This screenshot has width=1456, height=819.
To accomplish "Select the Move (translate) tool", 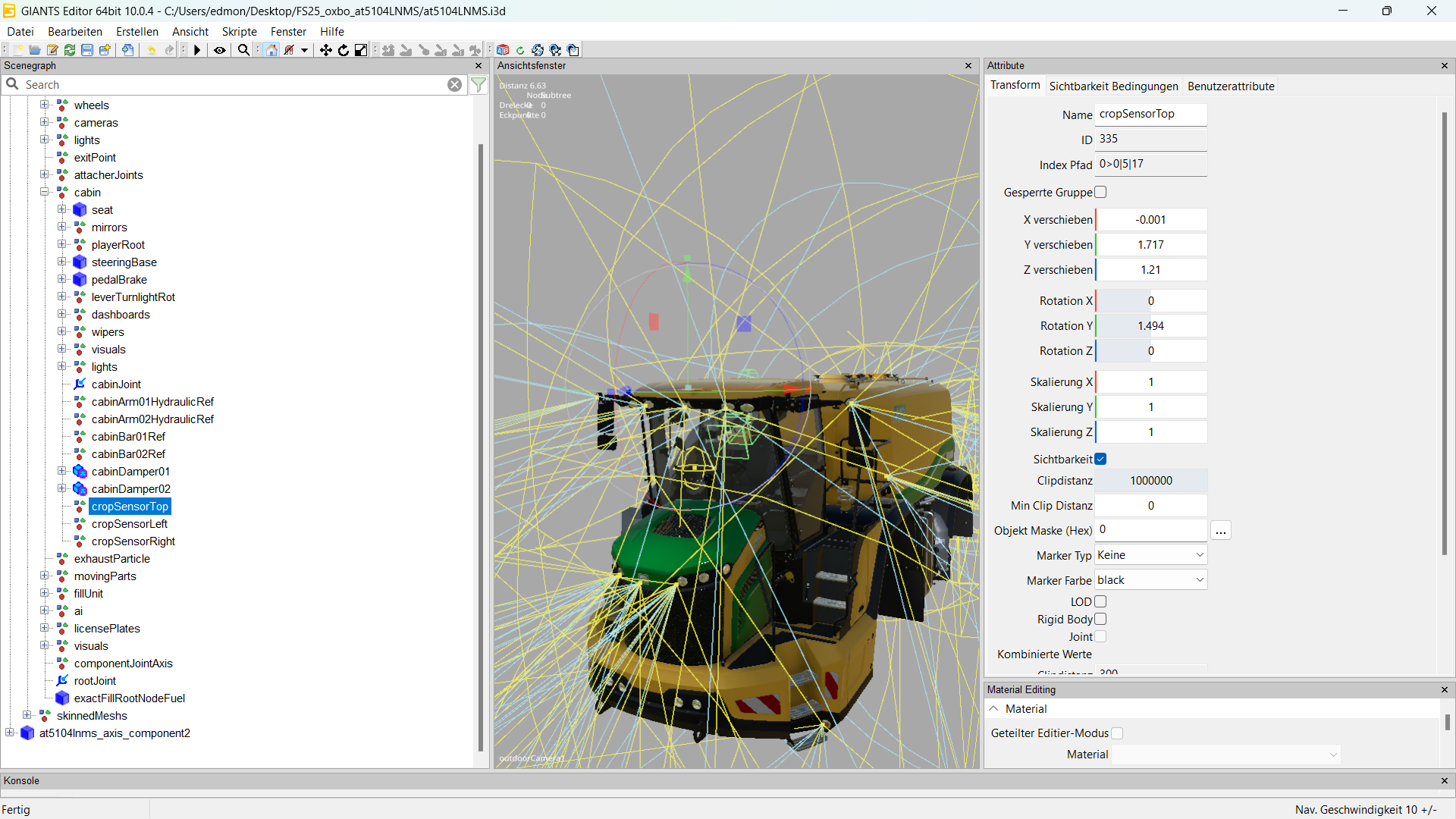I will 326,50.
